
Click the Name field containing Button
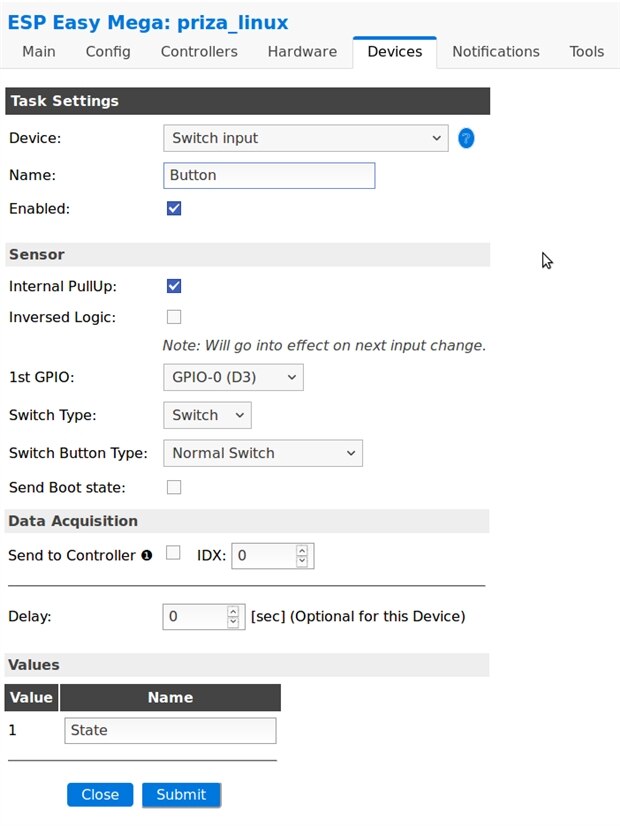pos(269,175)
